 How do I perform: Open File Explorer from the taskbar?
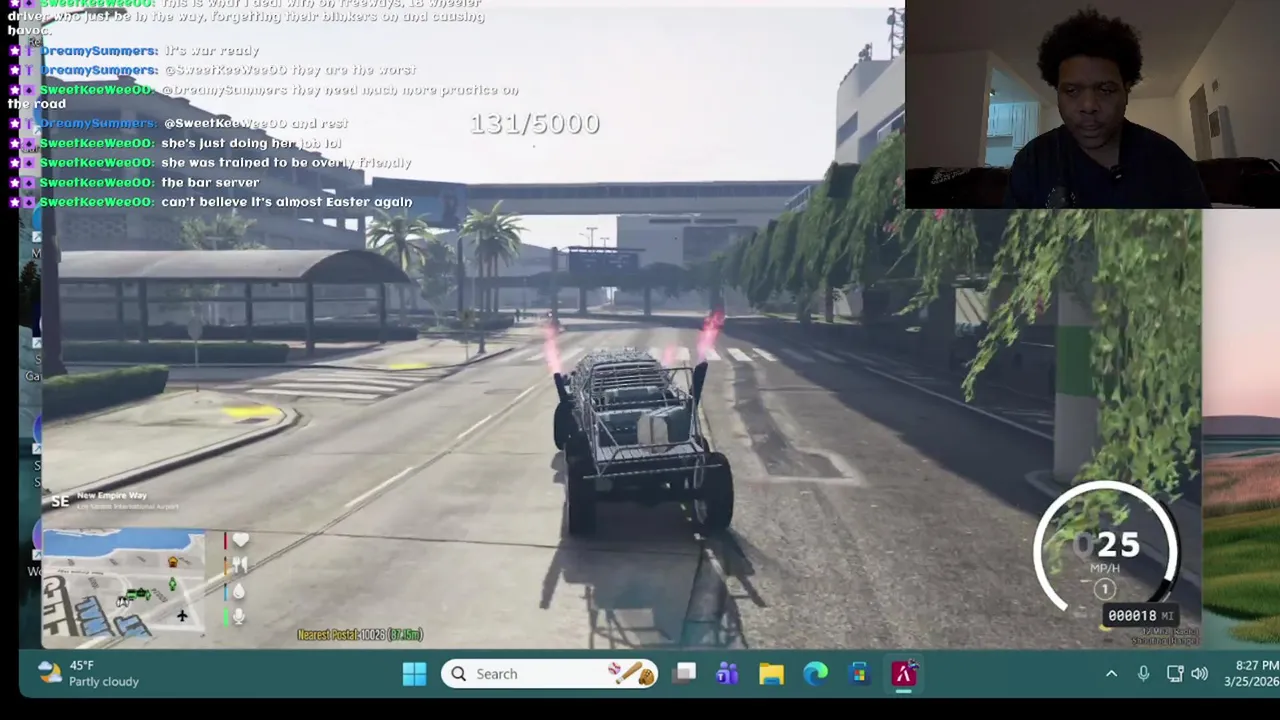click(x=771, y=674)
